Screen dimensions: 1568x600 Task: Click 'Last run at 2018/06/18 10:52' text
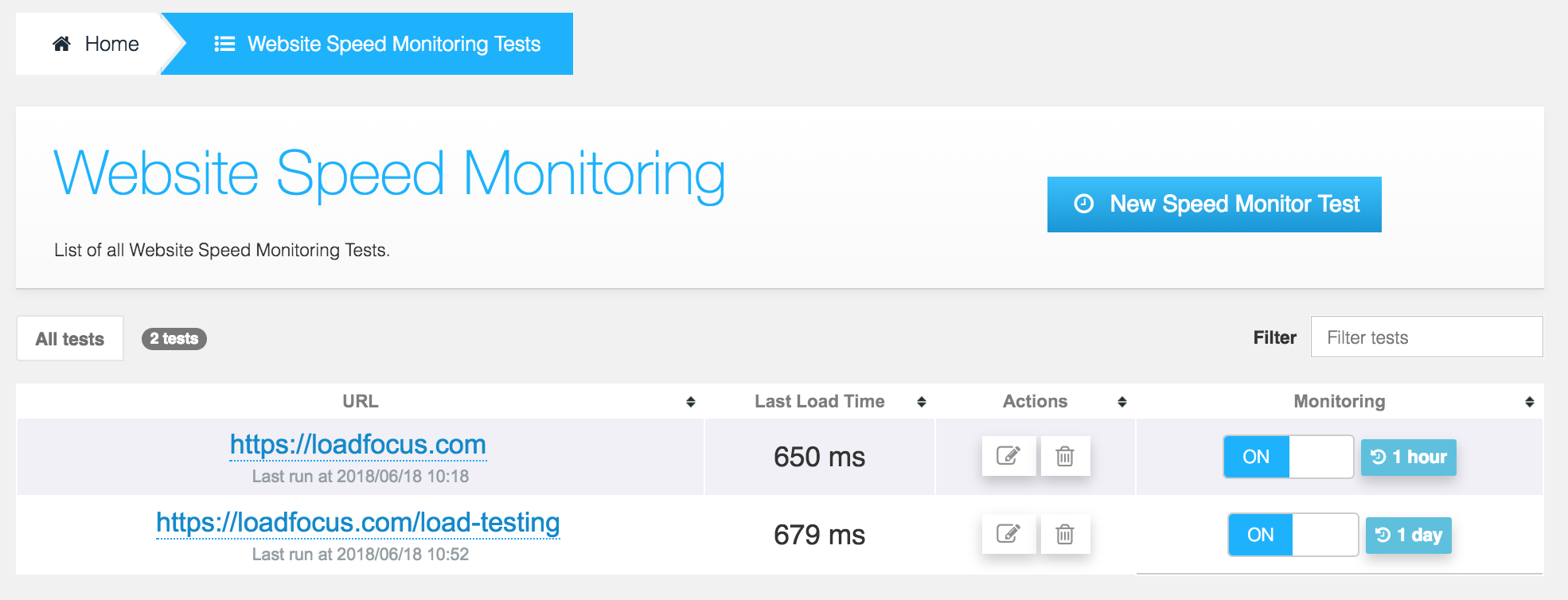pyautogui.click(x=361, y=555)
